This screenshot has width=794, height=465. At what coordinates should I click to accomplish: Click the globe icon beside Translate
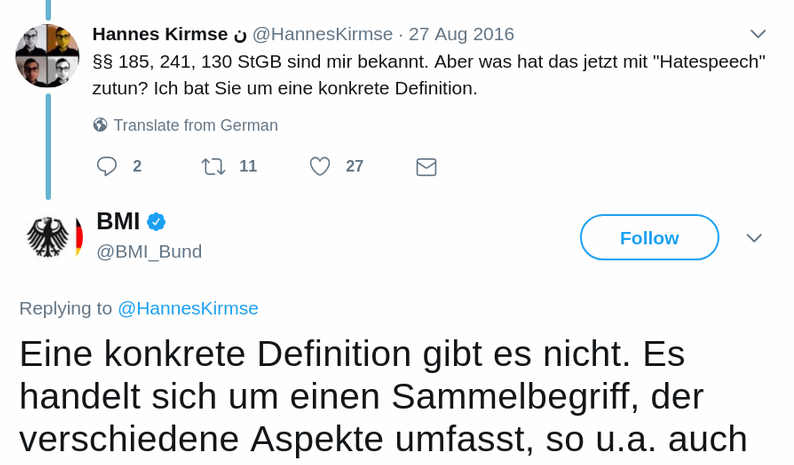[100, 125]
